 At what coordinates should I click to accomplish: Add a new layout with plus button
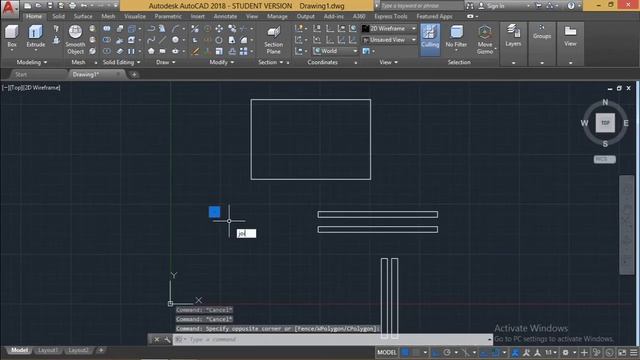tap(101, 350)
